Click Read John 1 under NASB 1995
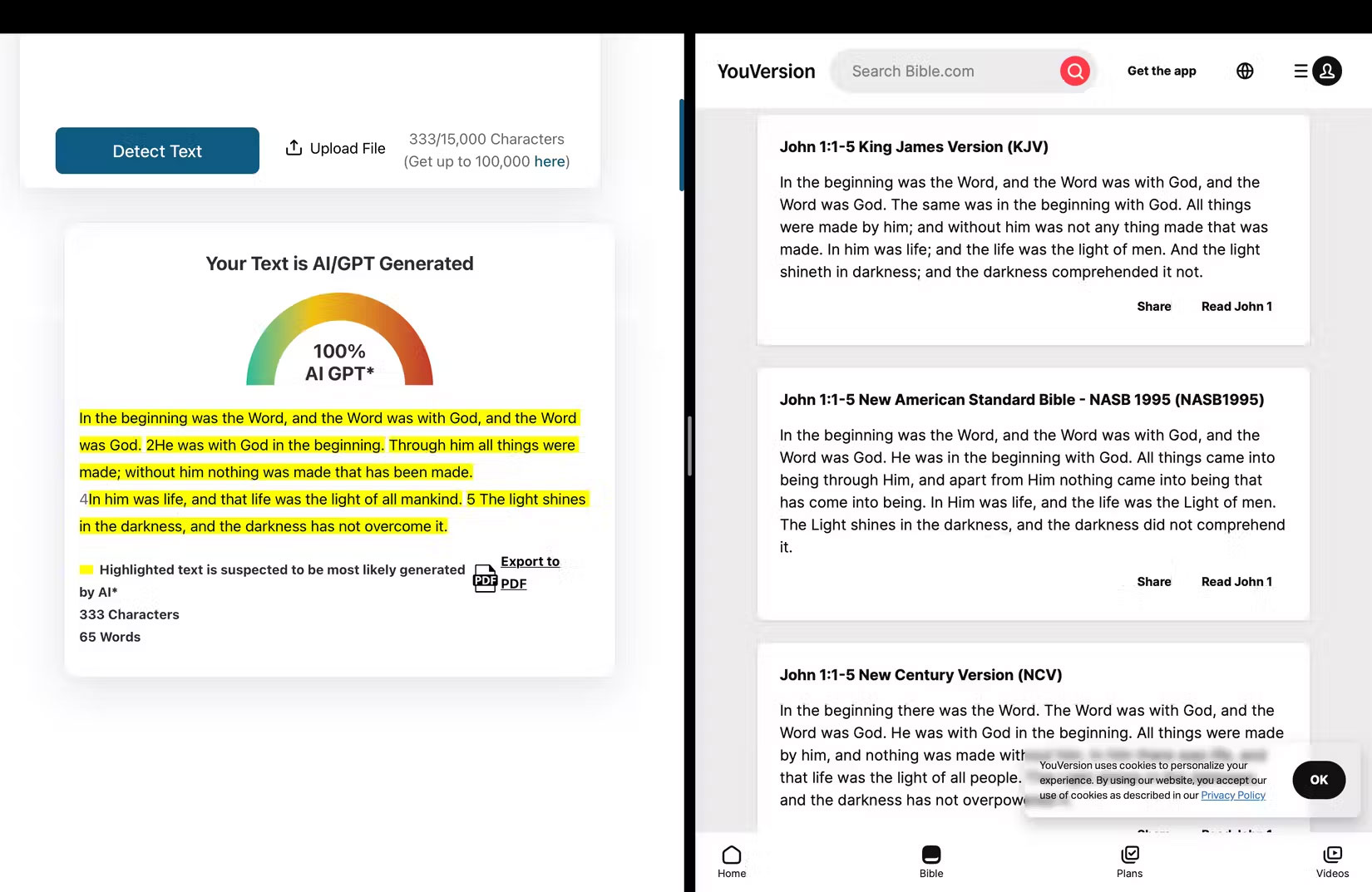1372x892 pixels. (1236, 581)
